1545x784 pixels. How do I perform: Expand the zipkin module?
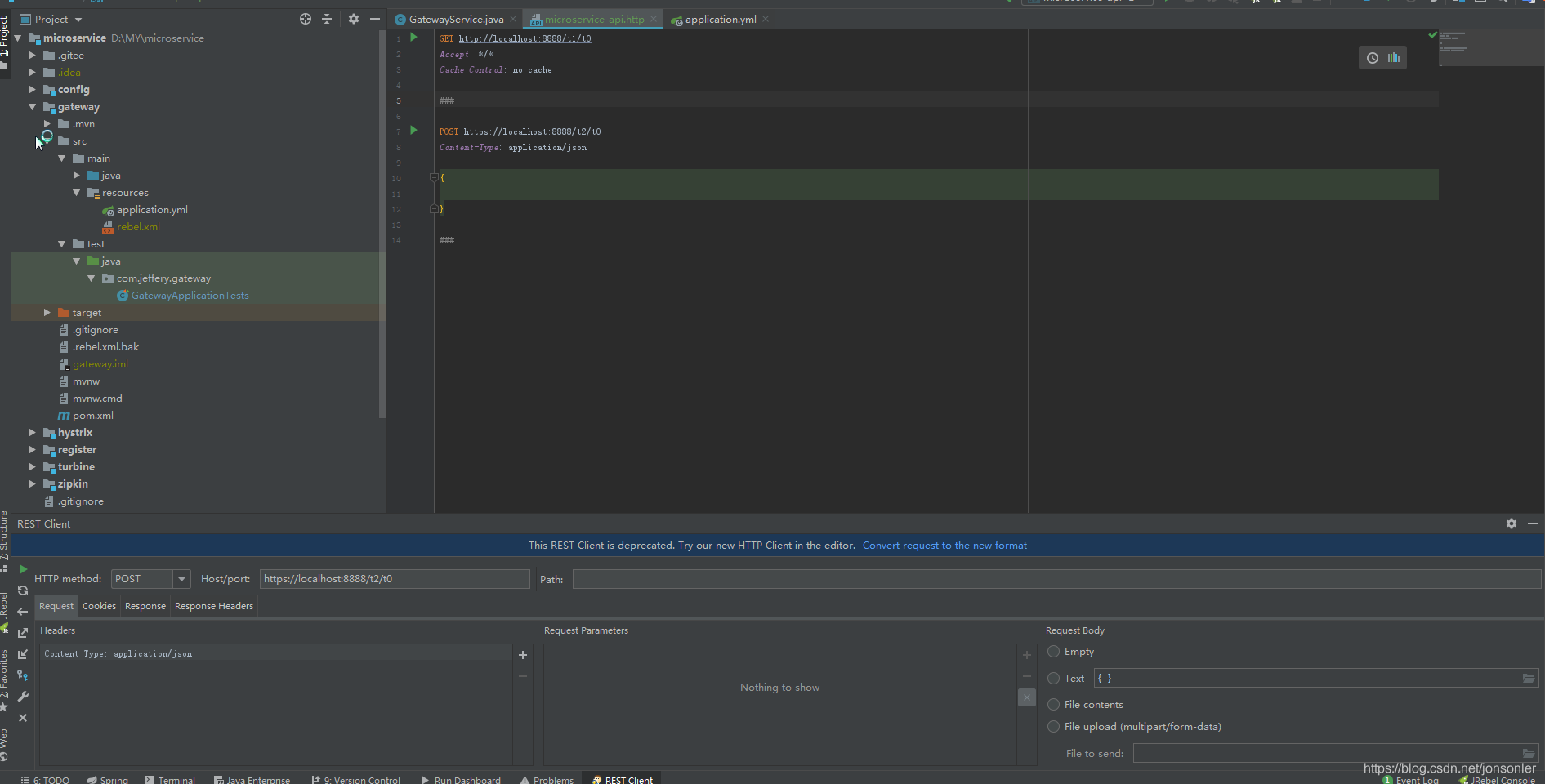pyautogui.click(x=33, y=484)
